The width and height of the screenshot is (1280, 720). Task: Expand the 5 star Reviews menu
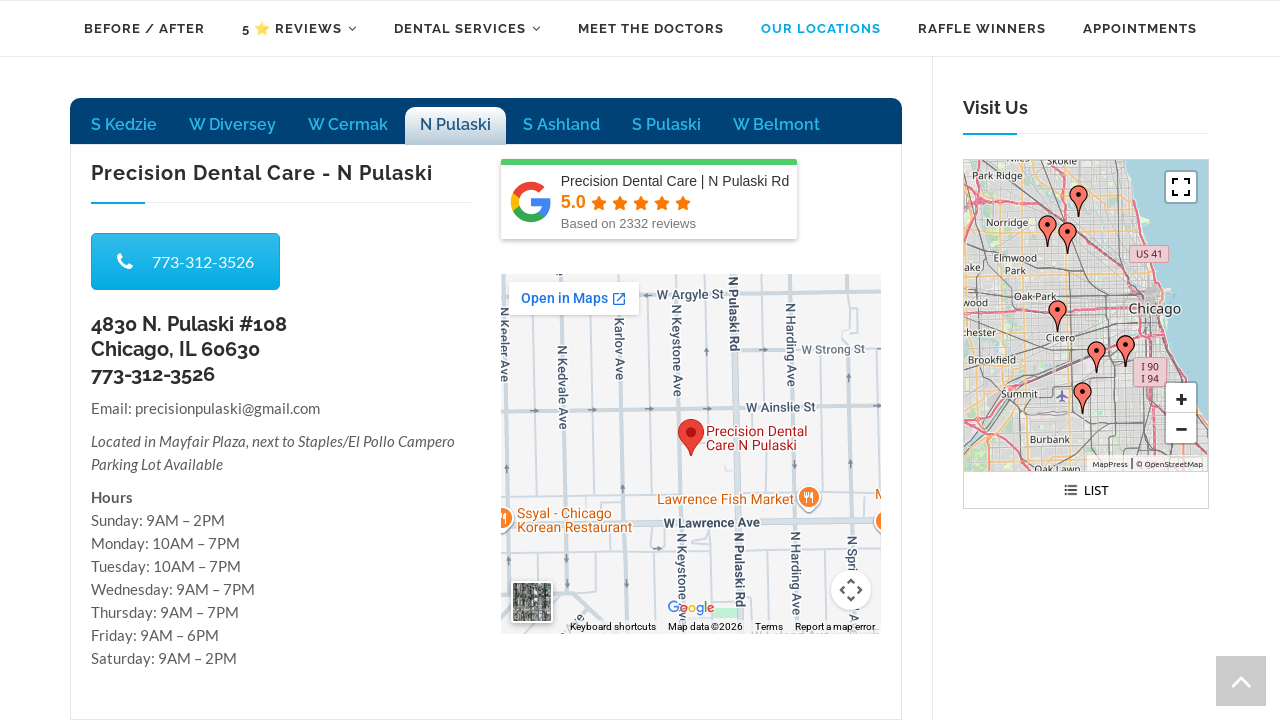tap(299, 29)
